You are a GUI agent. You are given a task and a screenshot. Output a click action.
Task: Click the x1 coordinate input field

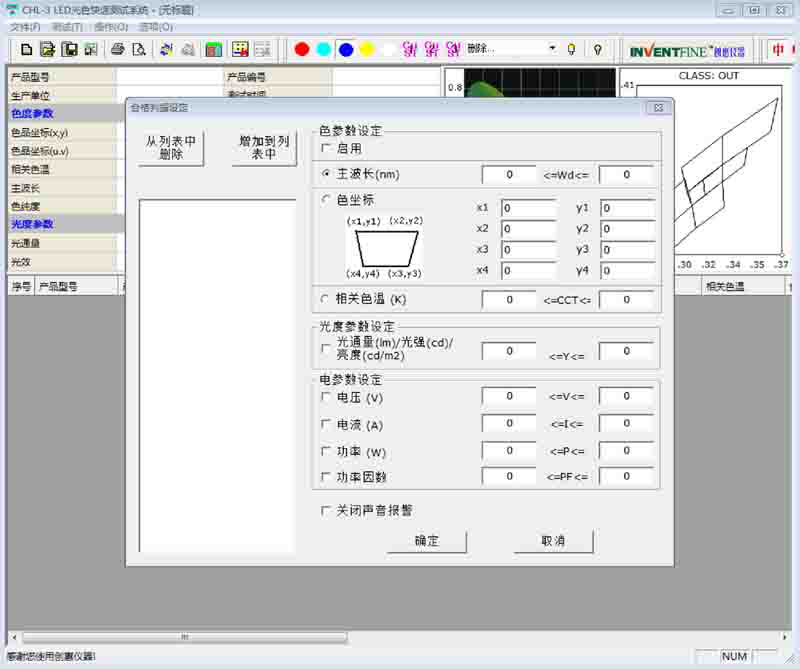tap(528, 208)
